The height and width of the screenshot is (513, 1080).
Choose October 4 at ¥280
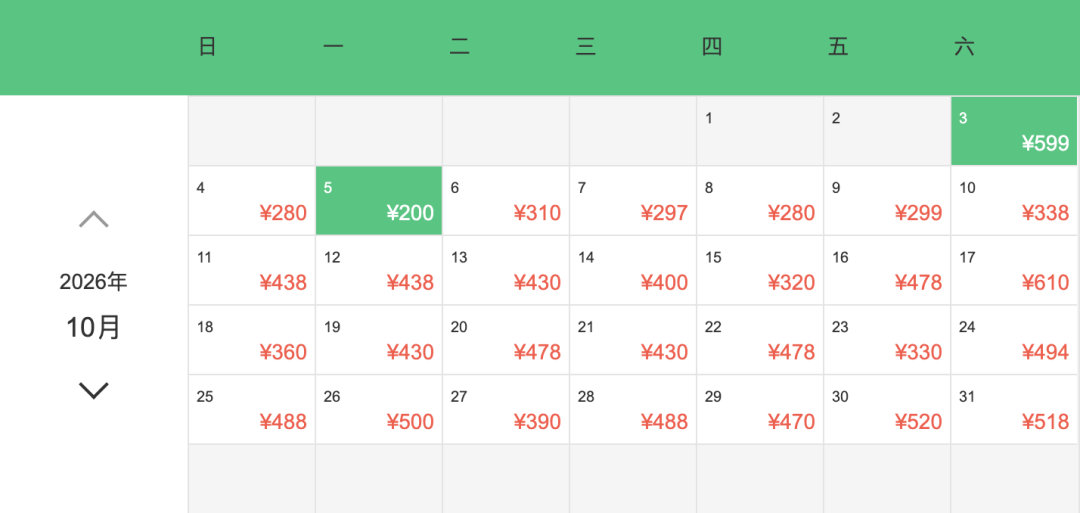click(252, 200)
